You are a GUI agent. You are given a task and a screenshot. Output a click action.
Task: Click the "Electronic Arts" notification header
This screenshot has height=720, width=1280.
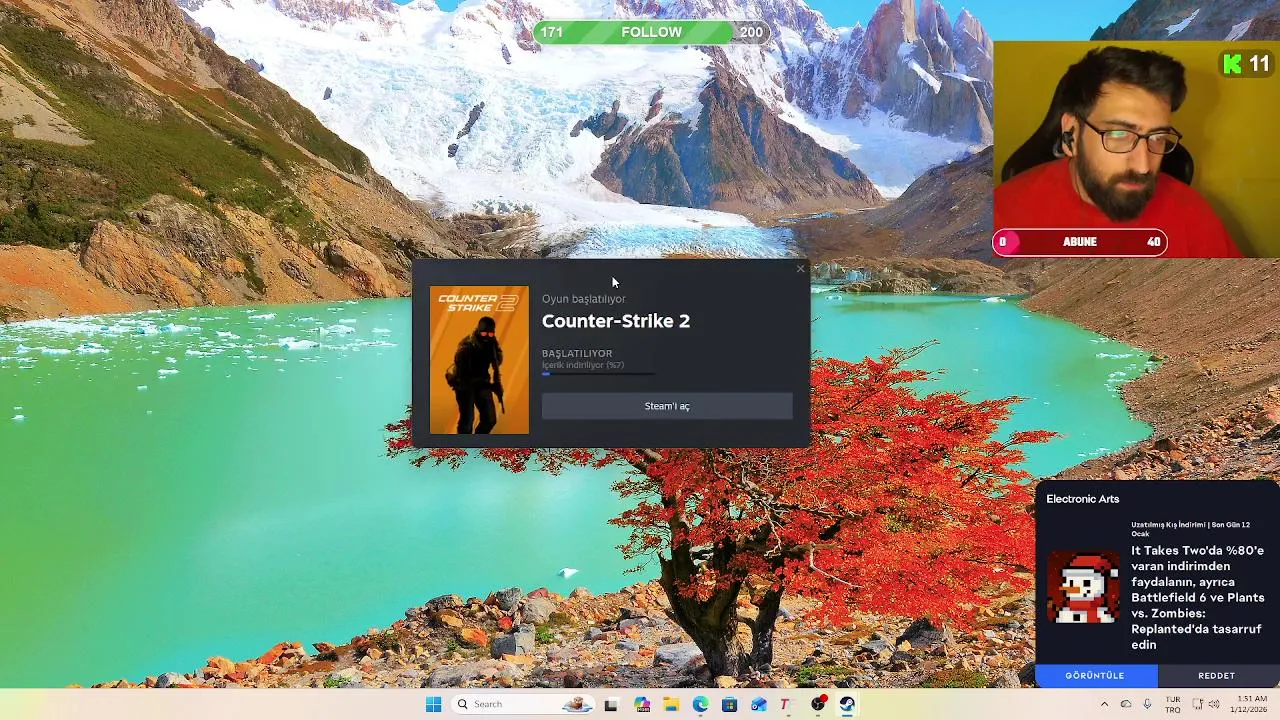click(x=1083, y=499)
